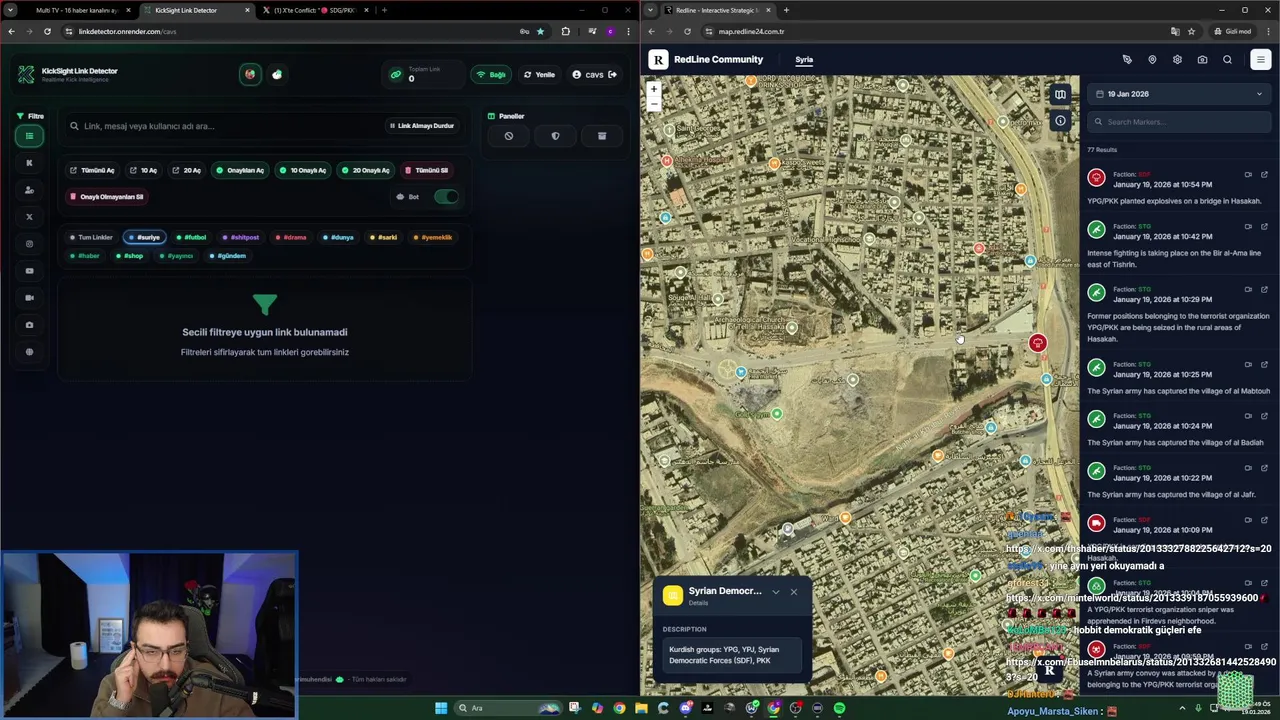Click the Windows taskbar Ara search box
The height and width of the screenshot is (720, 1280).
pos(508,708)
